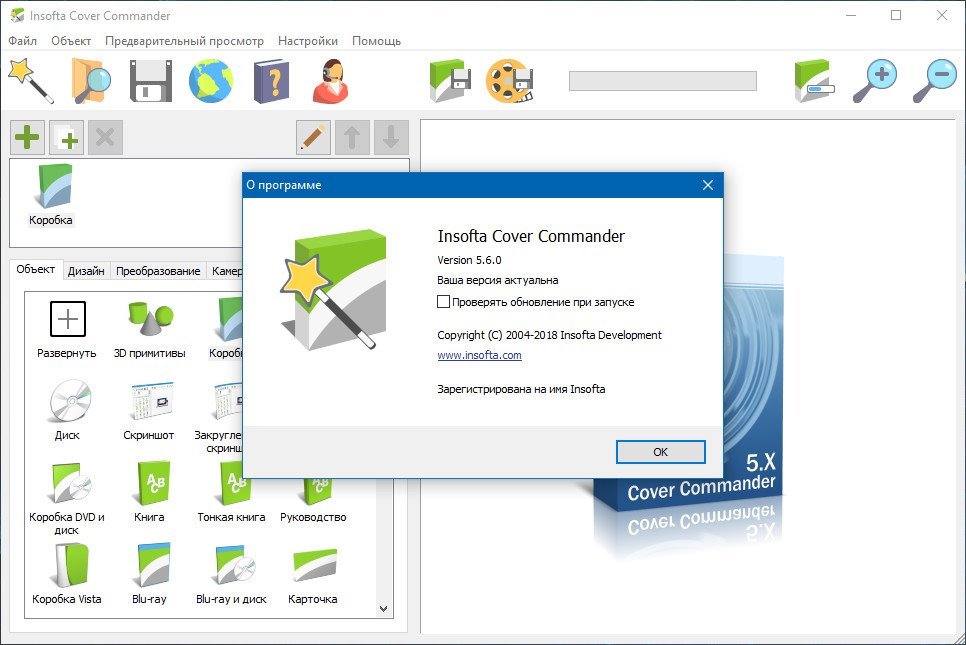The width and height of the screenshot is (966, 645).
Task: Choose the Развернуть object type
Action: click(x=67, y=330)
